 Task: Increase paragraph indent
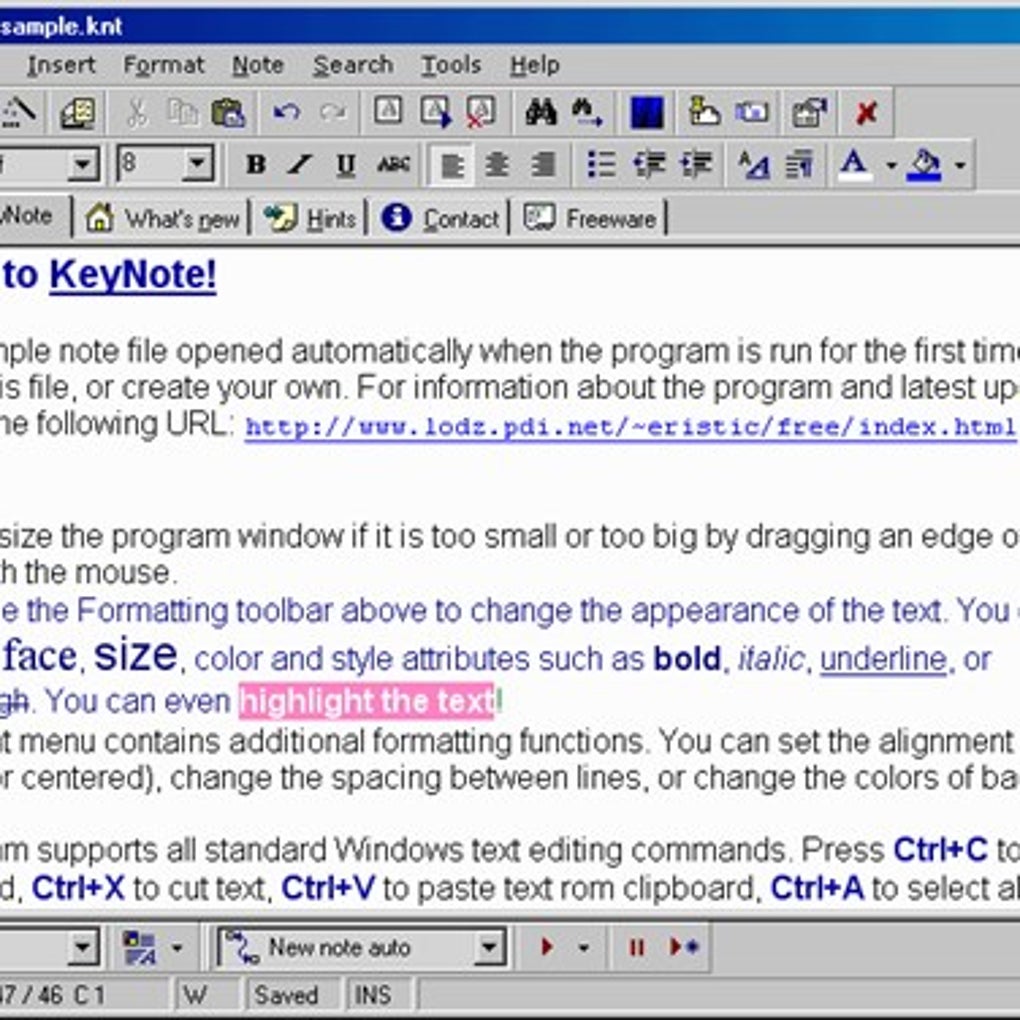click(x=696, y=165)
